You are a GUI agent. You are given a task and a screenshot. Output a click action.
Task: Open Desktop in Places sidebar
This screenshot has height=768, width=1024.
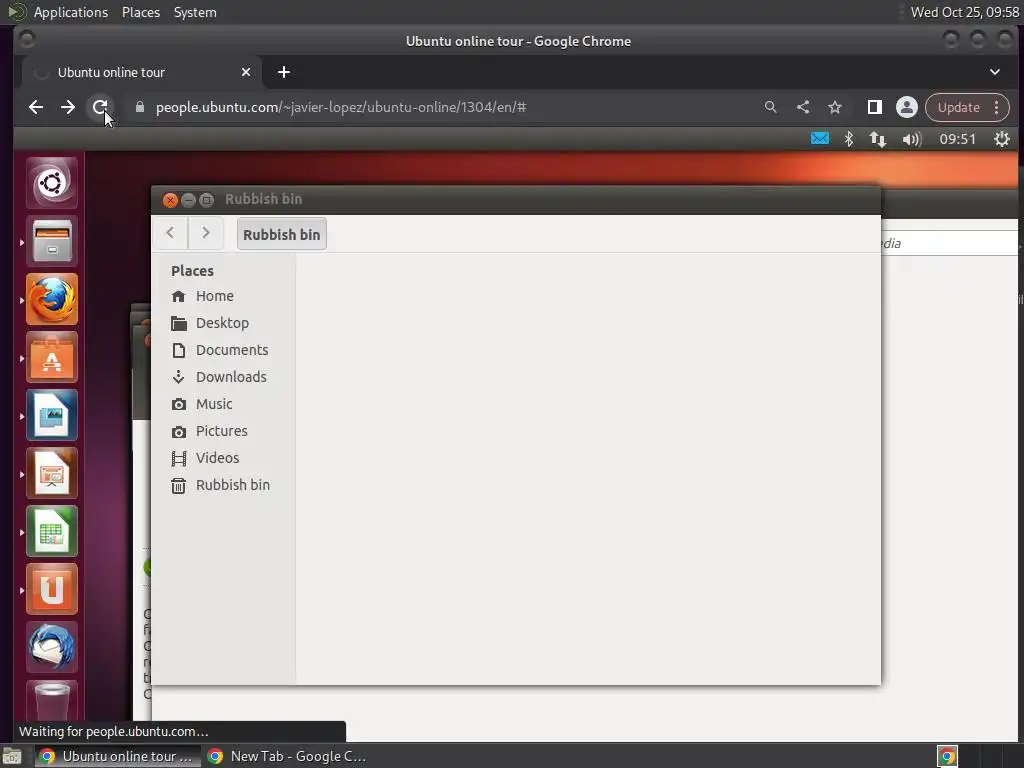point(223,323)
